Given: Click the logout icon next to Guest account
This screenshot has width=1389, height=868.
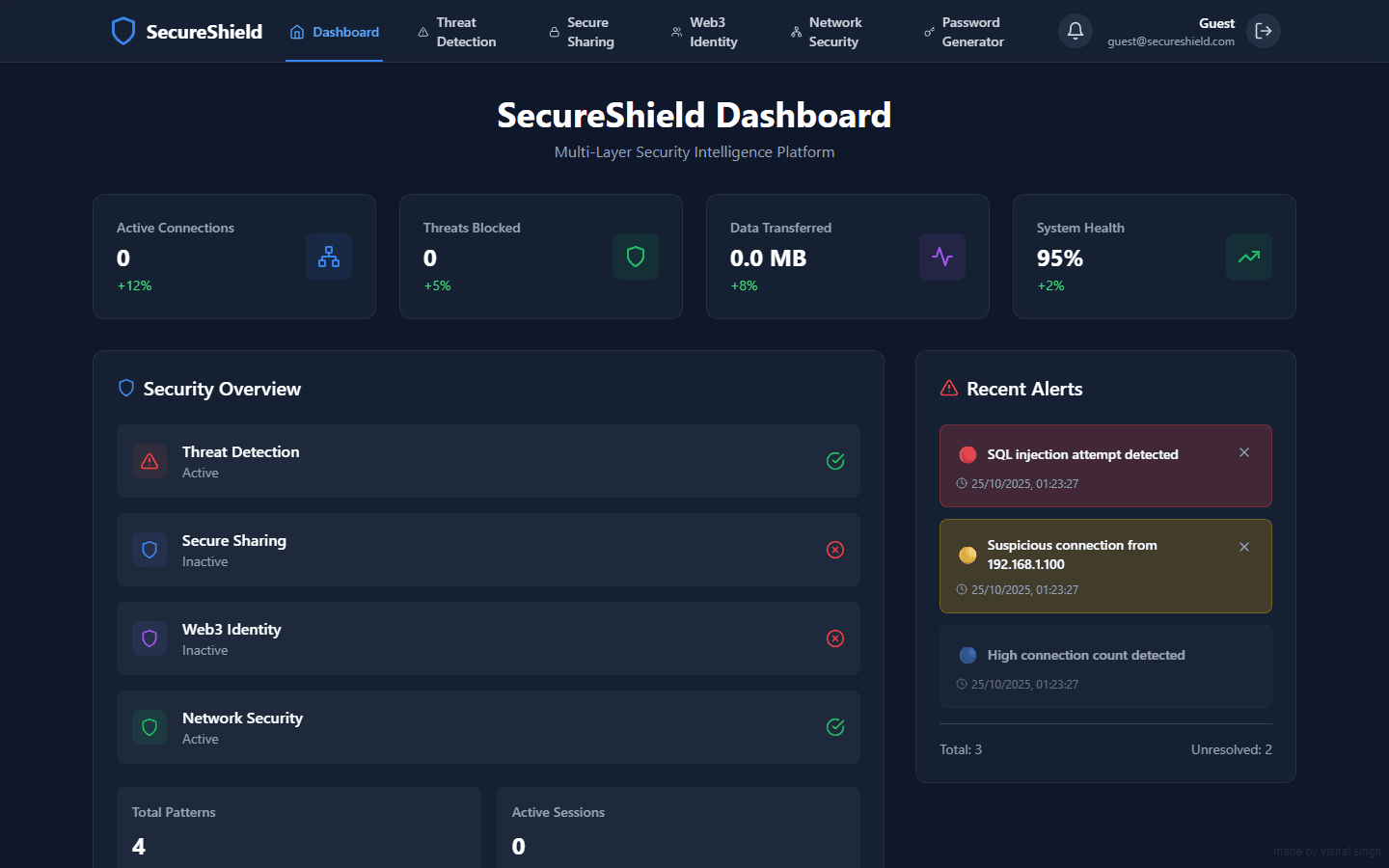Looking at the screenshot, I should (1264, 30).
